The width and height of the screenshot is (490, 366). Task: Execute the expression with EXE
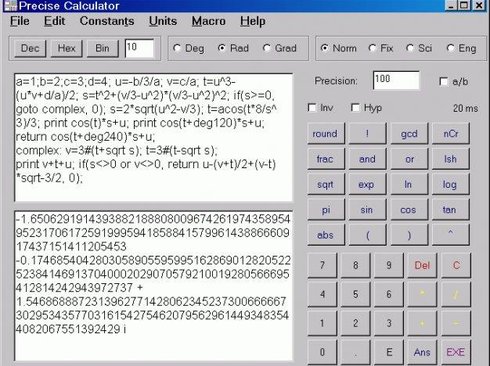[x=456, y=352]
